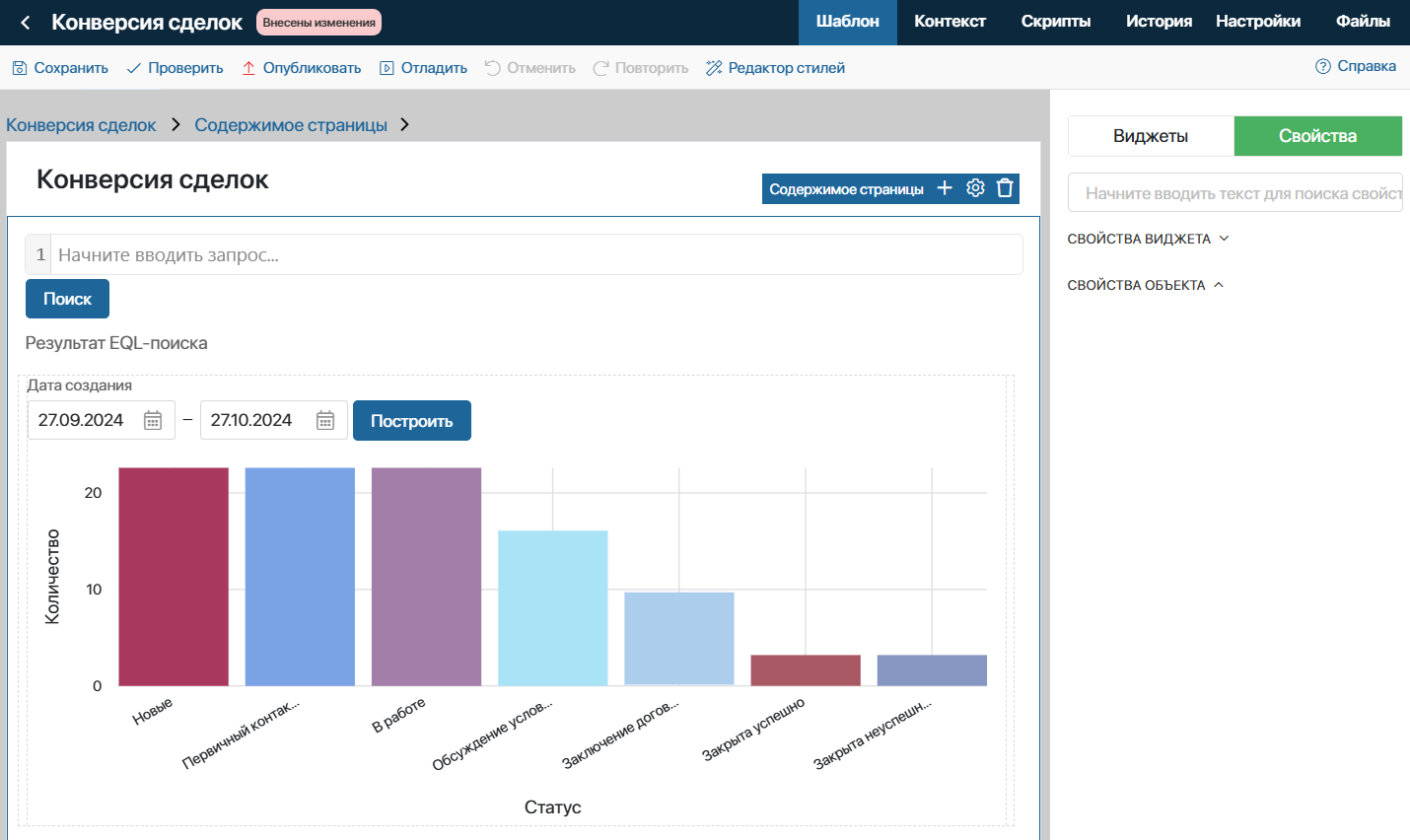Click the back arrow next to the page title
The width and height of the screenshot is (1410, 840).
click(26, 23)
